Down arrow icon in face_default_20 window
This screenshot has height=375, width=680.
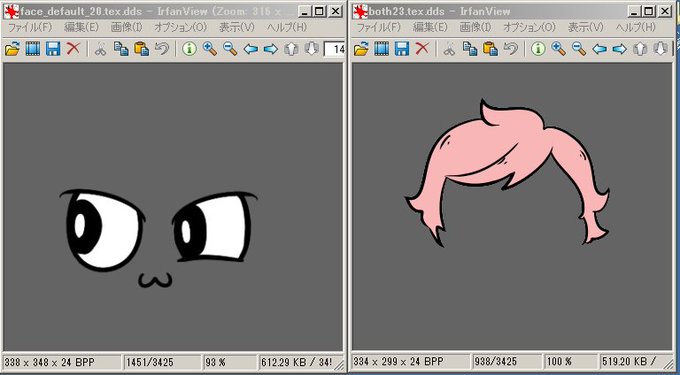point(311,49)
